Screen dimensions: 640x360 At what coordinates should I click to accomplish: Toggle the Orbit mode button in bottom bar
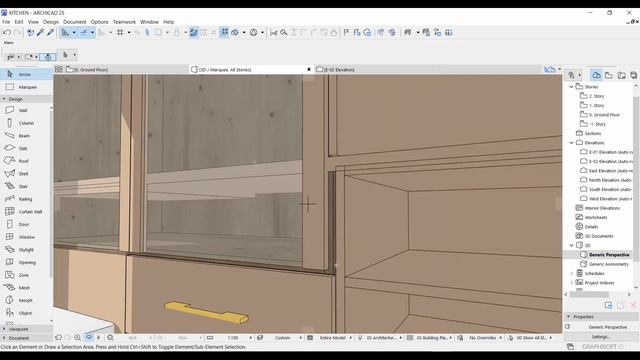click(x=89, y=338)
